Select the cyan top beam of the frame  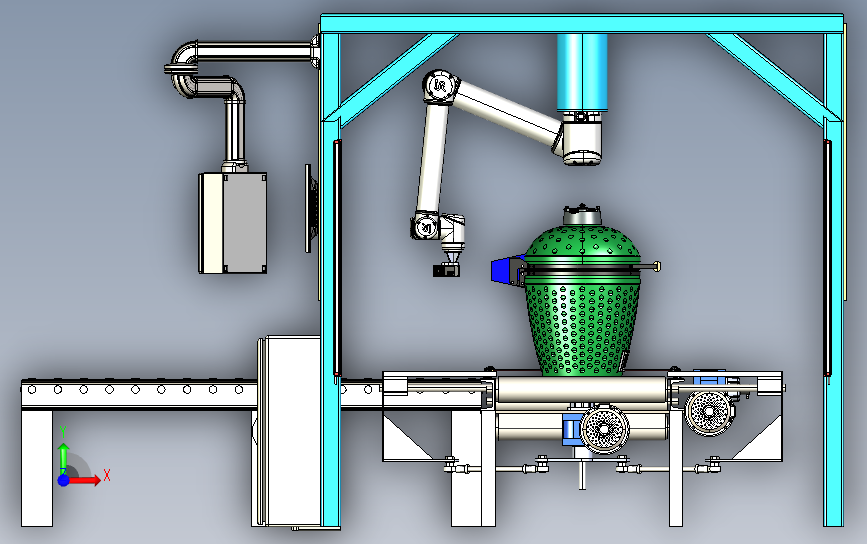(582, 24)
